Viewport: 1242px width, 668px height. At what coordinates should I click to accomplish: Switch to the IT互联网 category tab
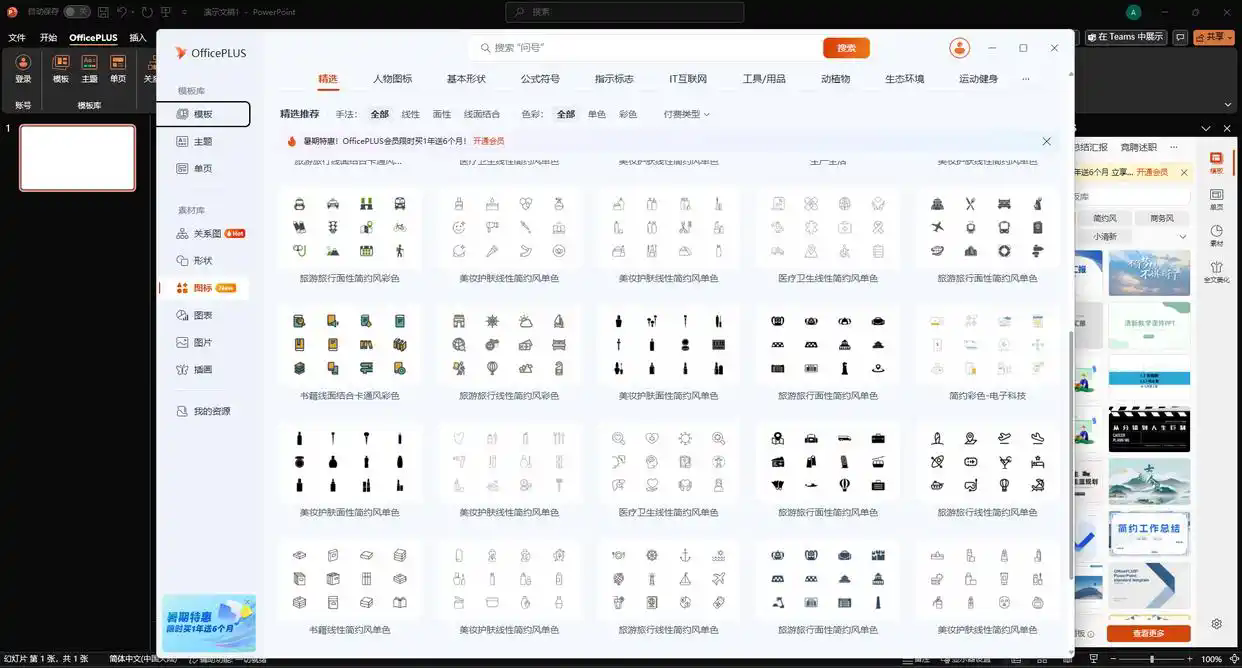tap(688, 79)
